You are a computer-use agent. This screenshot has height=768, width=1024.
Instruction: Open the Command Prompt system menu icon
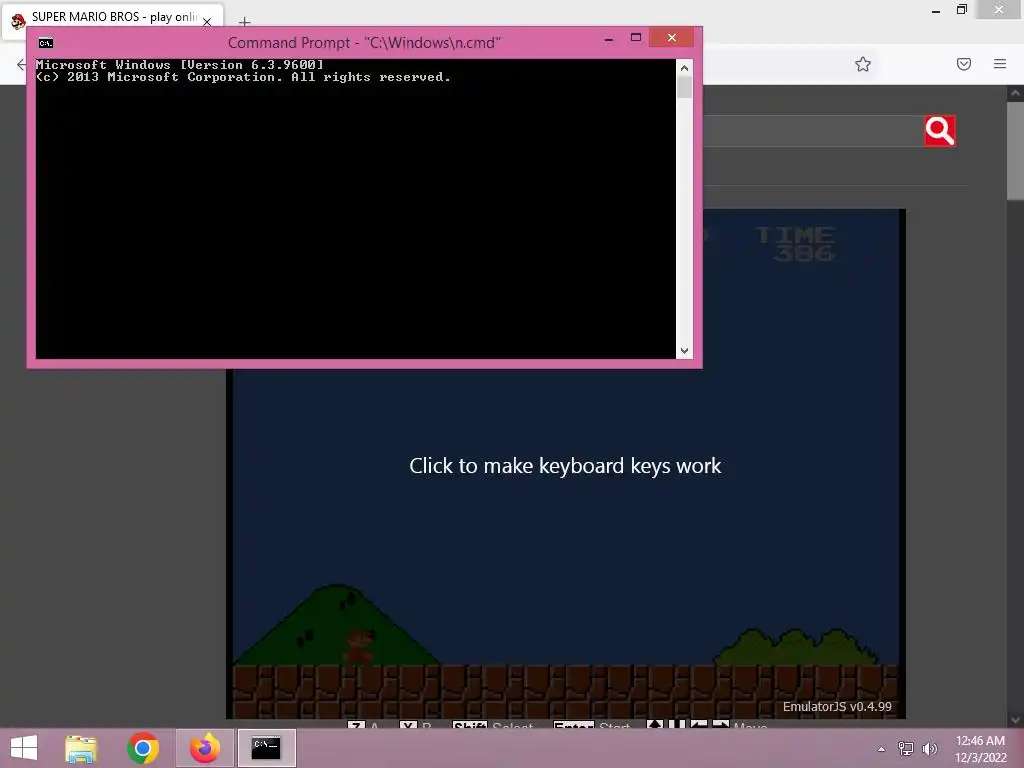pyautogui.click(x=46, y=43)
